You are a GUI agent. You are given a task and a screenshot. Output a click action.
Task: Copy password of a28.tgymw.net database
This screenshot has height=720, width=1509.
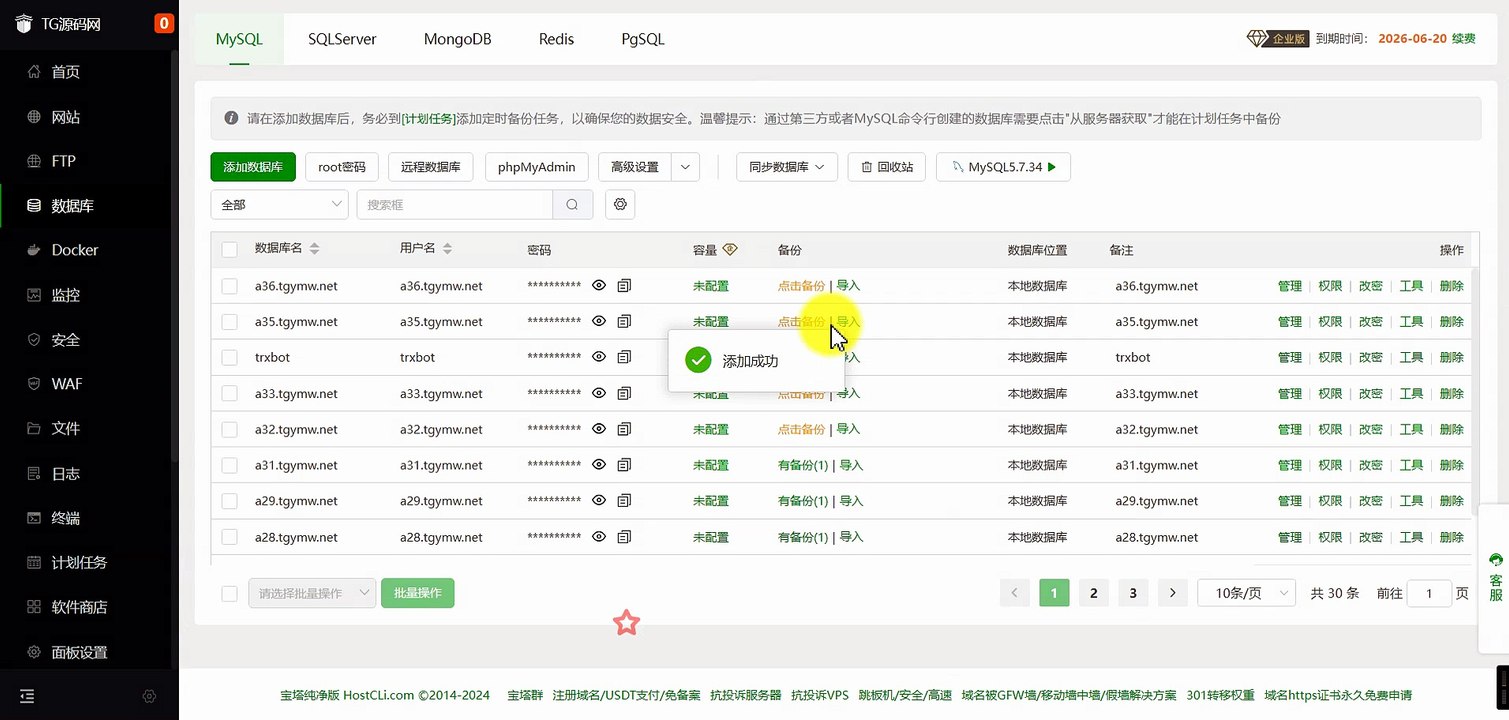click(x=624, y=537)
